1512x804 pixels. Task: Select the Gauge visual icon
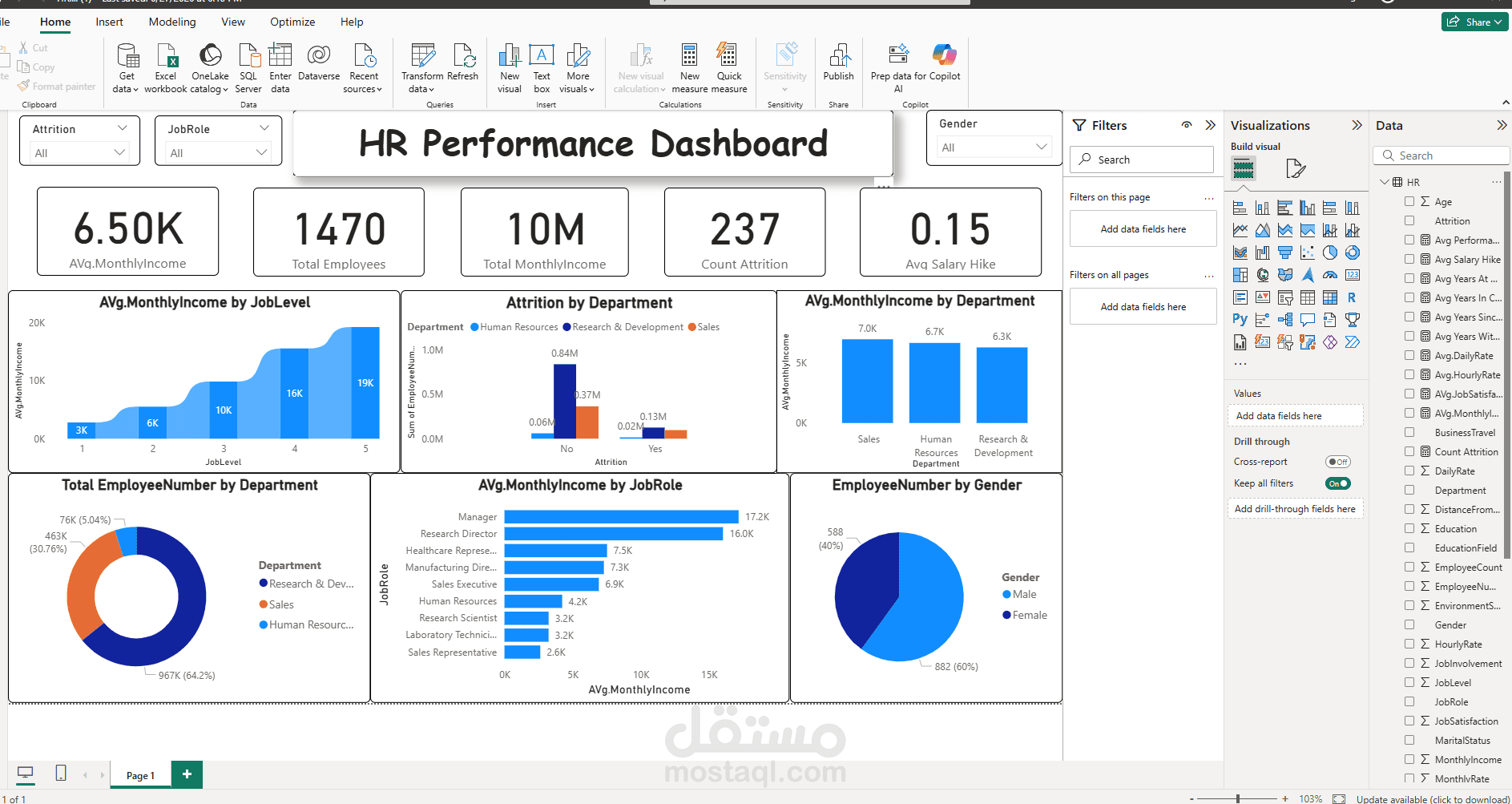[1330, 275]
